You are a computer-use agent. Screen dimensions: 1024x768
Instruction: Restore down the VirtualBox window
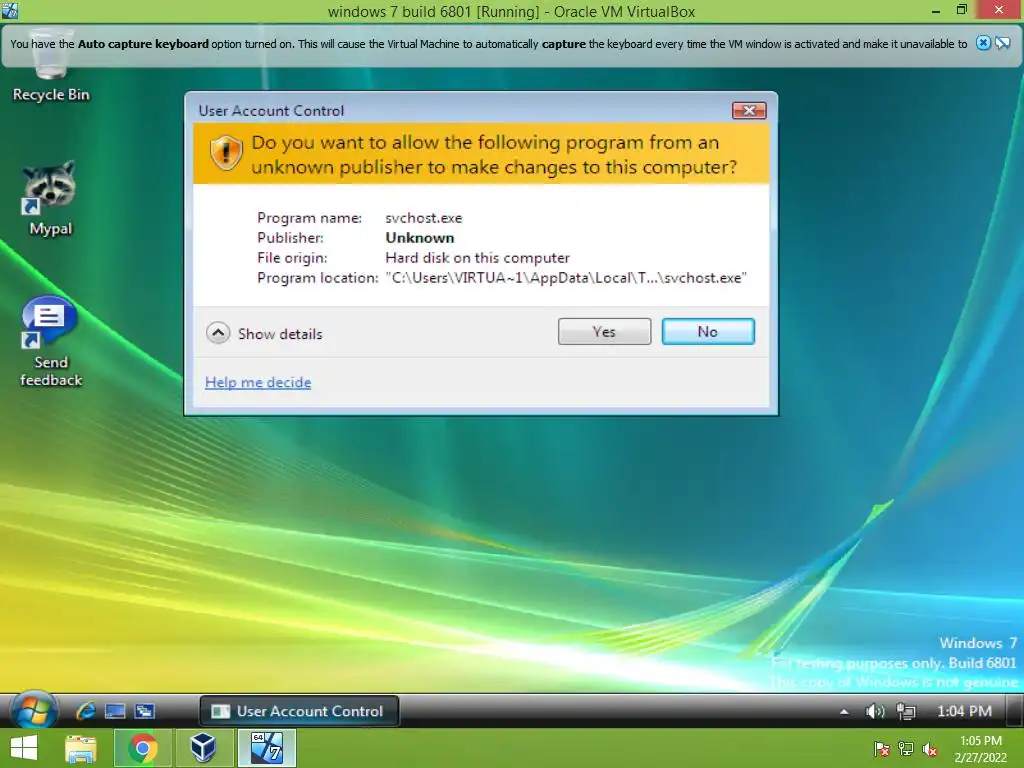click(x=962, y=10)
